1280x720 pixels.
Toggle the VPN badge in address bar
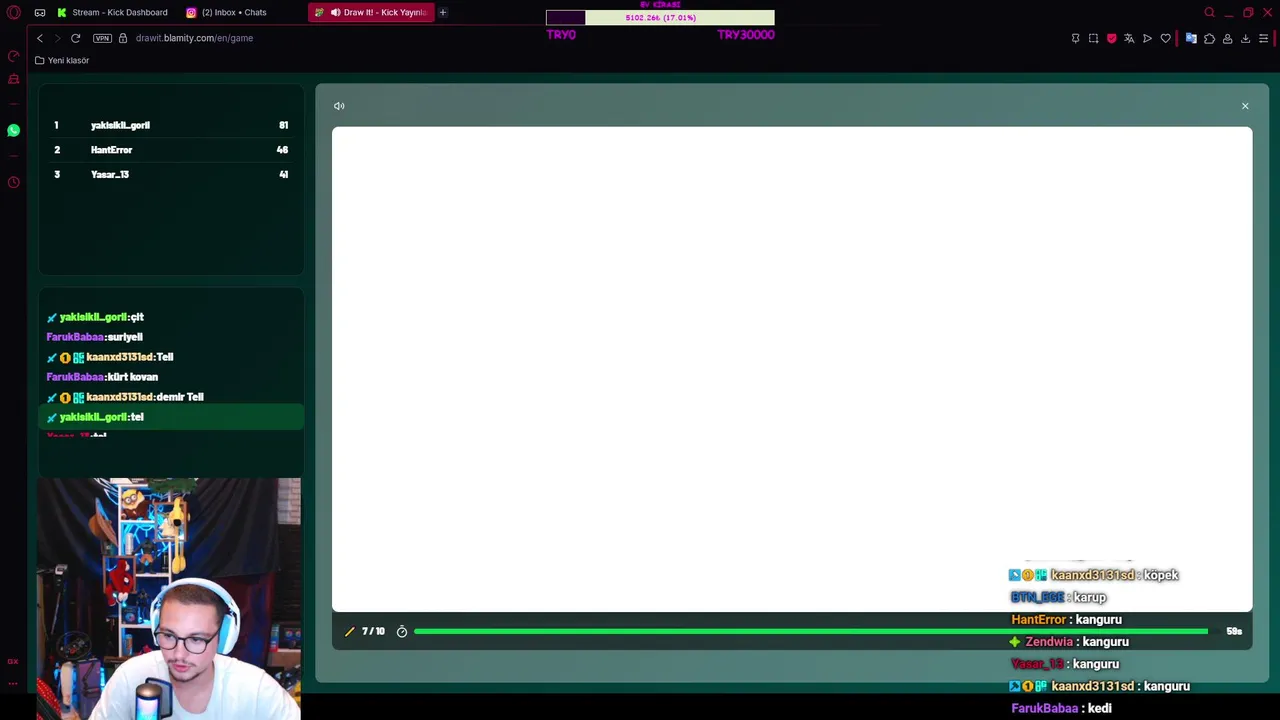click(x=102, y=38)
